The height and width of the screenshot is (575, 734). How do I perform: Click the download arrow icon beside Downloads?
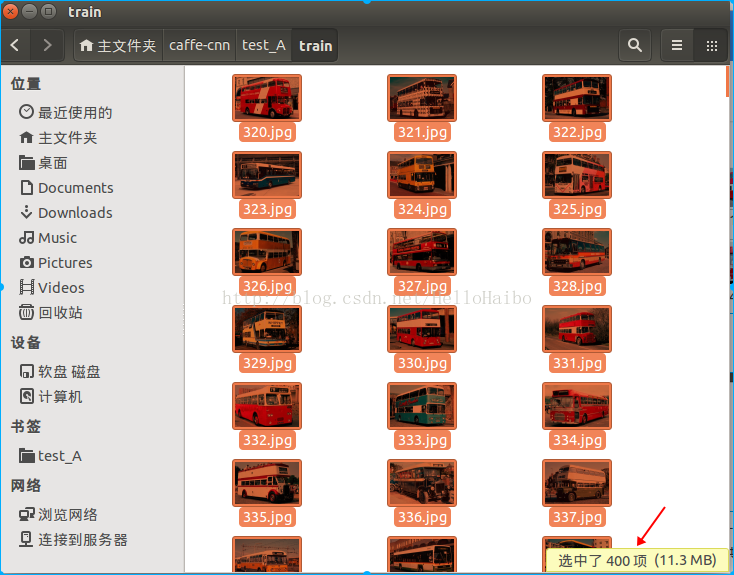(x=26, y=212)
